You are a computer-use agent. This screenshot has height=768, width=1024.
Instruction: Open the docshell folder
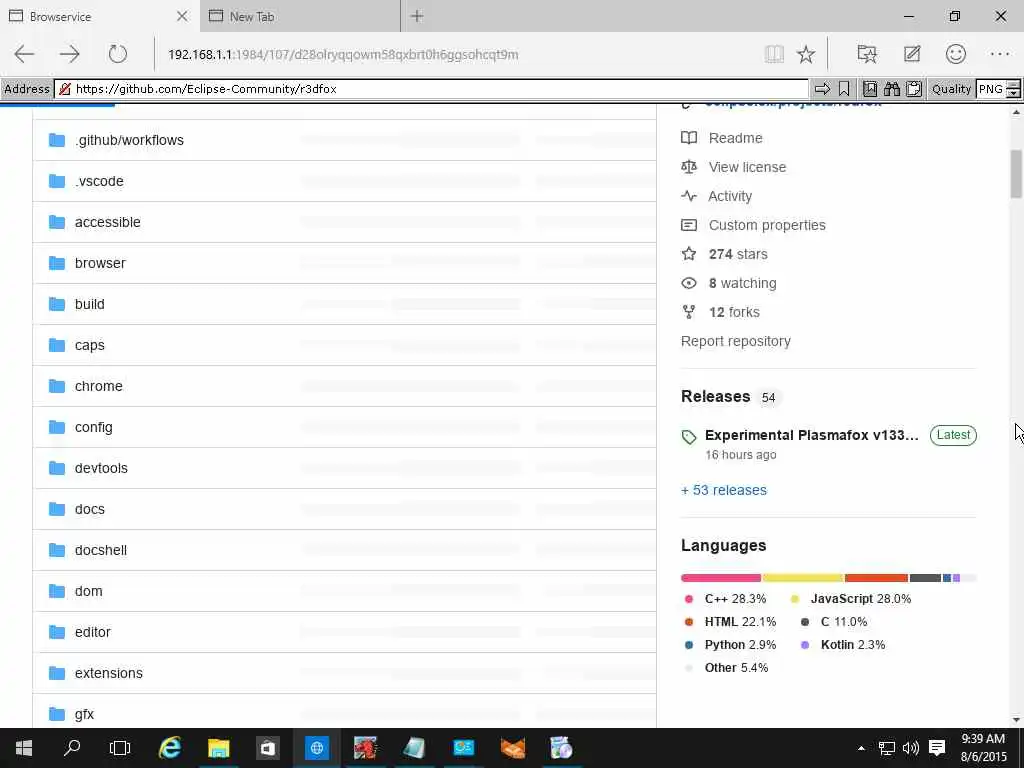pyautogui.click(x=101, y=550)
